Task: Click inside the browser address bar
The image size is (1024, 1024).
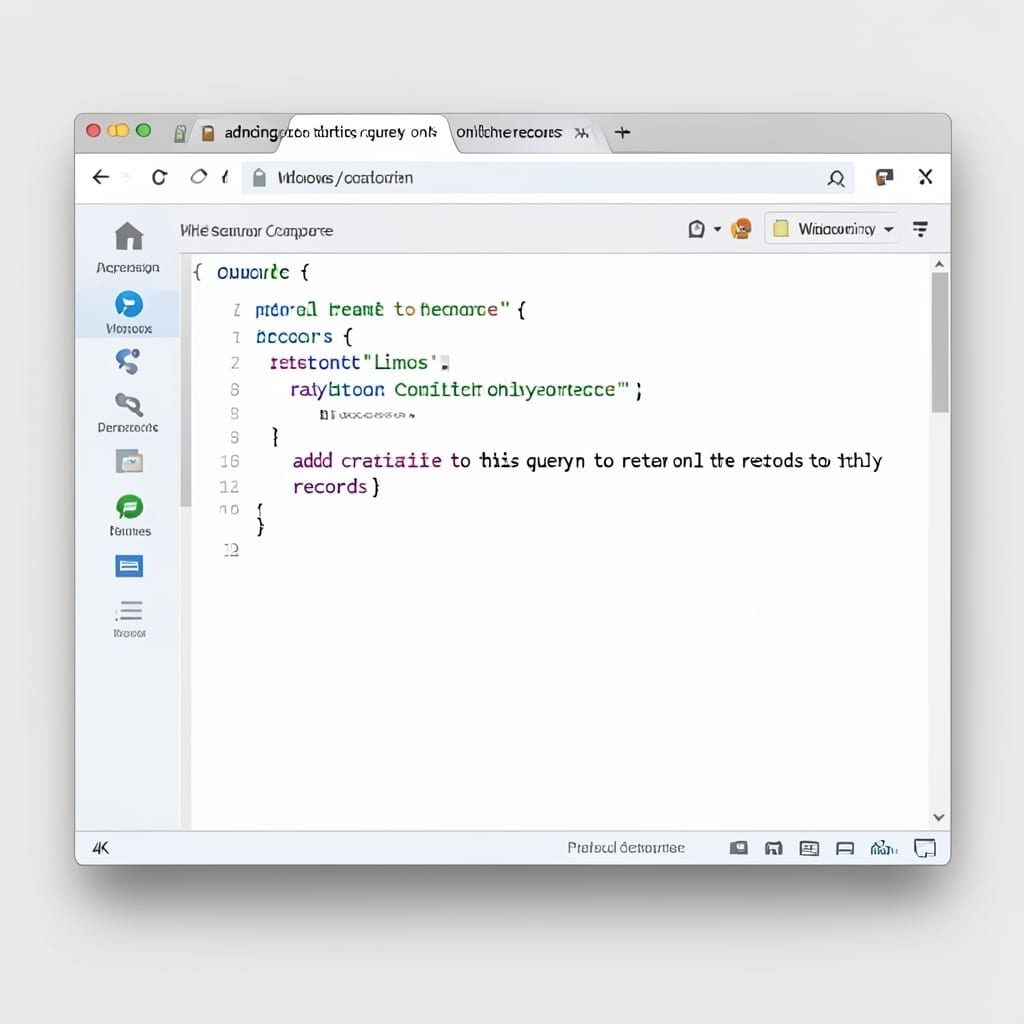Action: click(547, 178)
